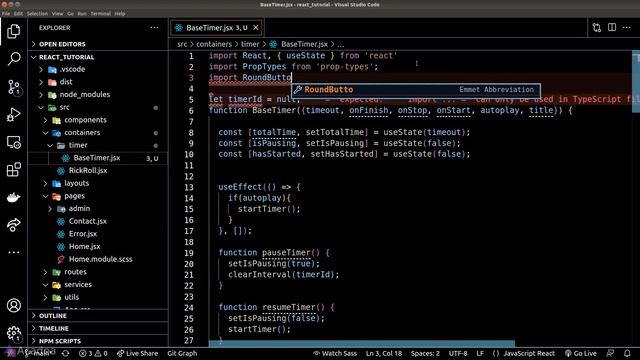Screen dimensions: 640x360
Task: Collapse the timer folder
Action: point(98,145)
